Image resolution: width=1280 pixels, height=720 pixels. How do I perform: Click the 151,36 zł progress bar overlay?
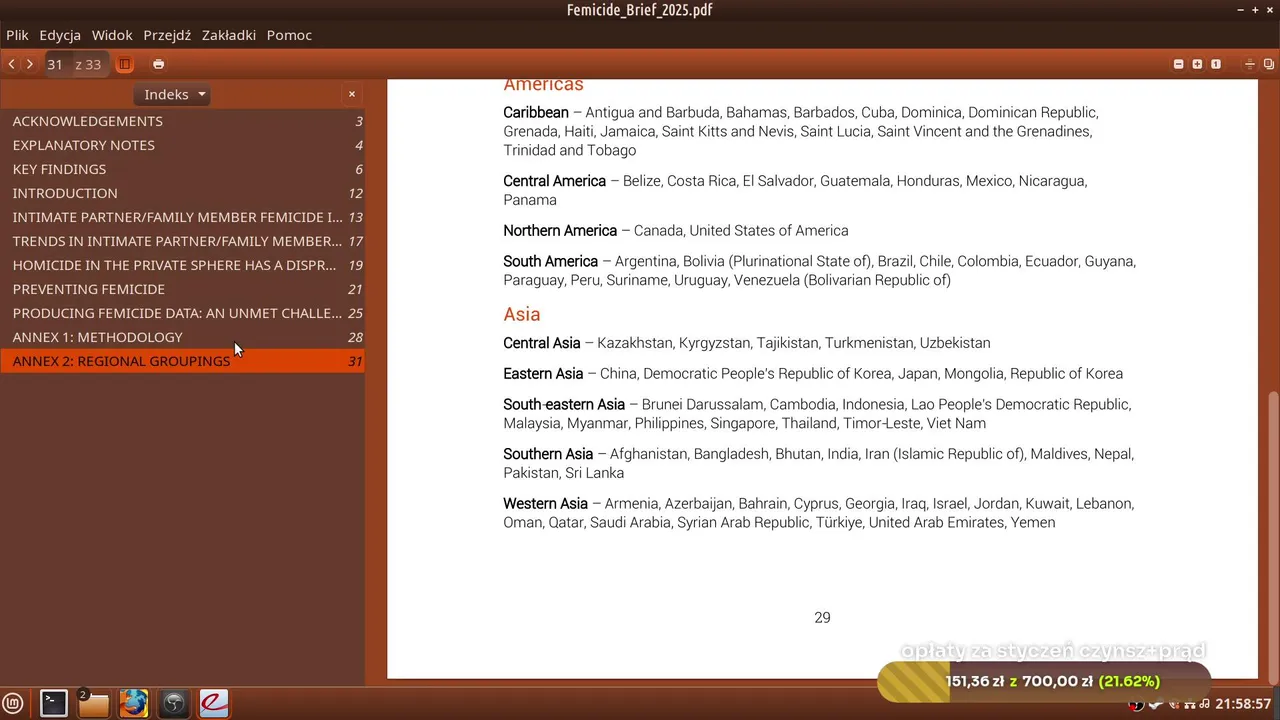click(1044, 682)
